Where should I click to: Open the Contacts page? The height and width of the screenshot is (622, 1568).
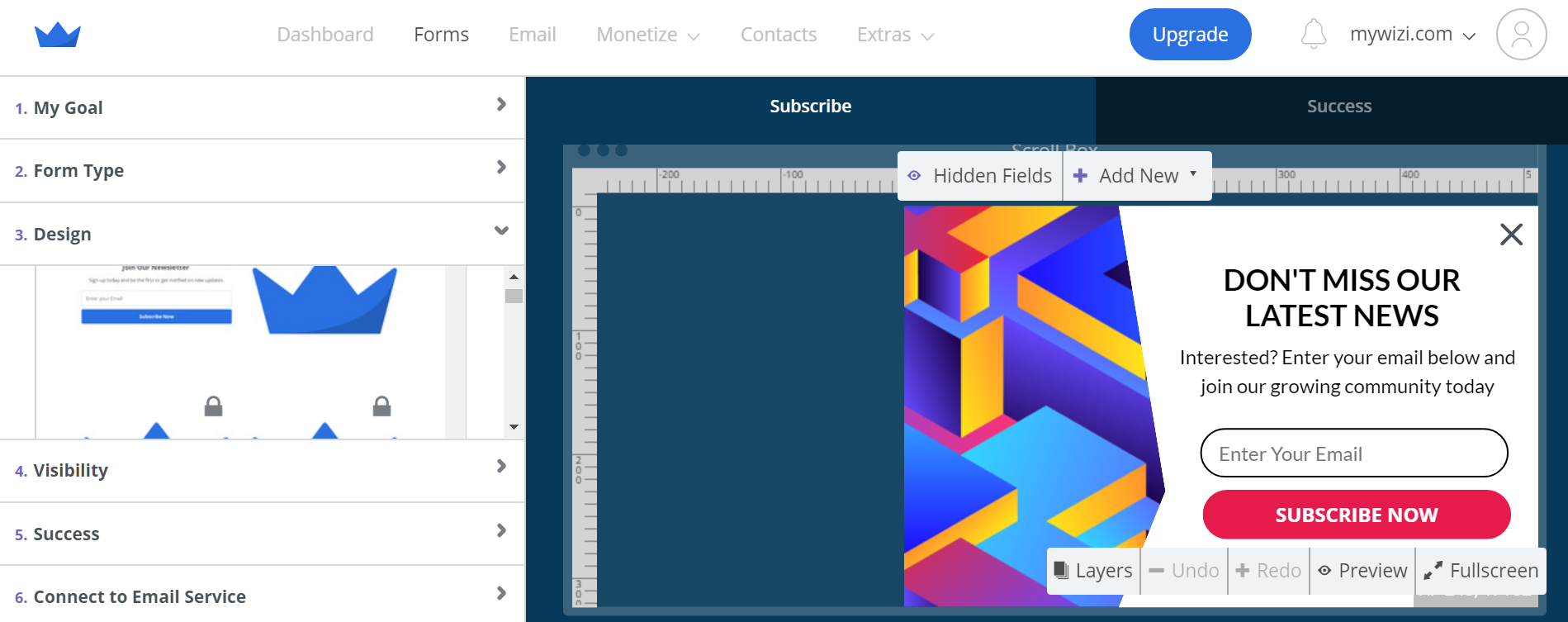tap(779, 35)
